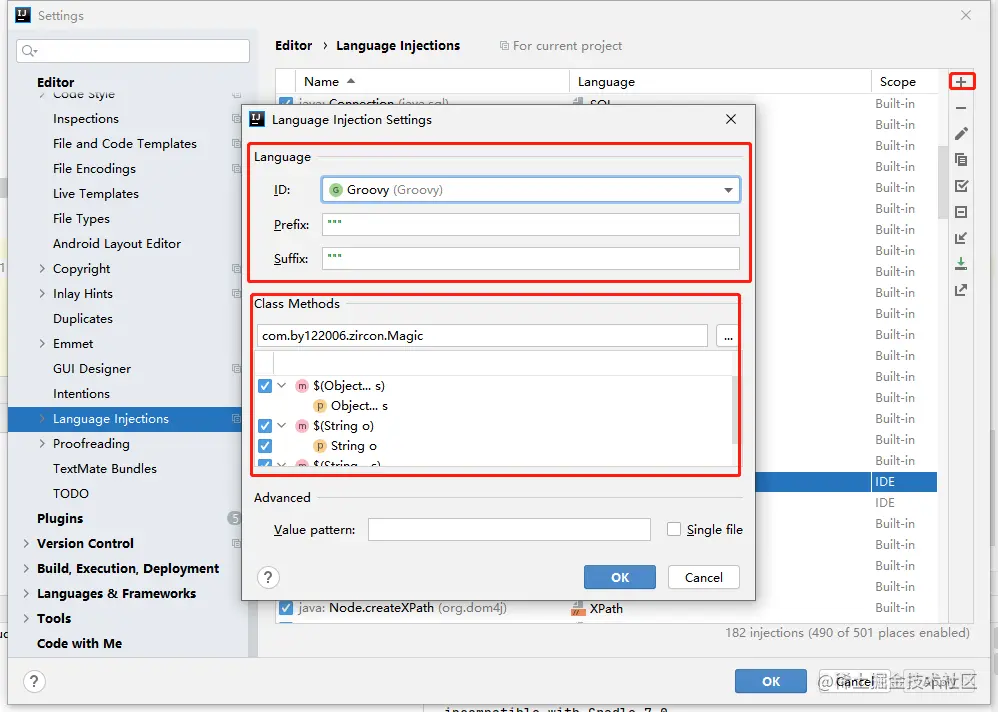Click the Prefix input field
This screenshot has height=712, width=998.
[531, 224]
